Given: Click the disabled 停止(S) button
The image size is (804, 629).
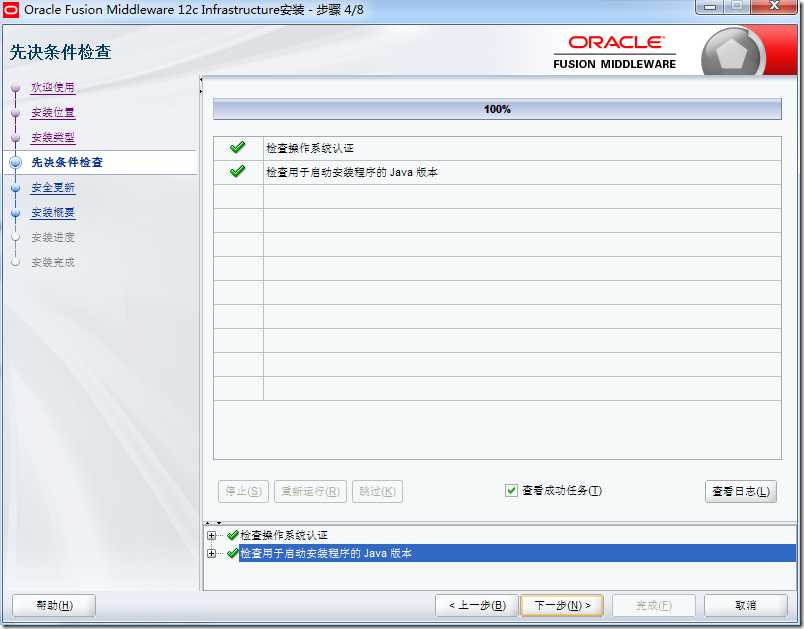Looking at the screenshot, I should point(244,491).
